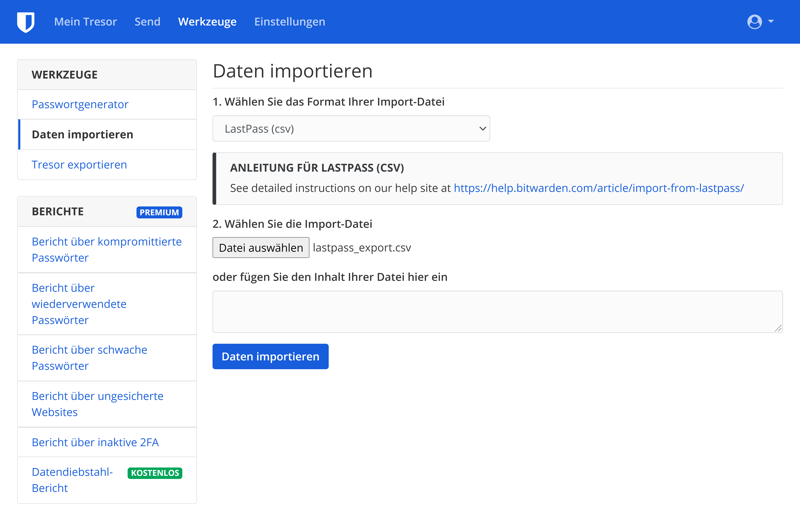
Task: Open the Datendiebstahl-Bericht report
Action: point(72,480)
